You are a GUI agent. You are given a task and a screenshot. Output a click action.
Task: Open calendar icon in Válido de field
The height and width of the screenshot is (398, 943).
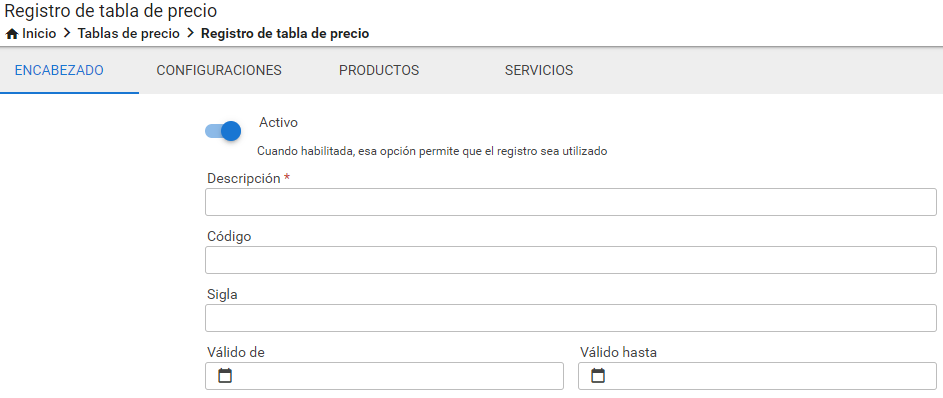[225, 376]
